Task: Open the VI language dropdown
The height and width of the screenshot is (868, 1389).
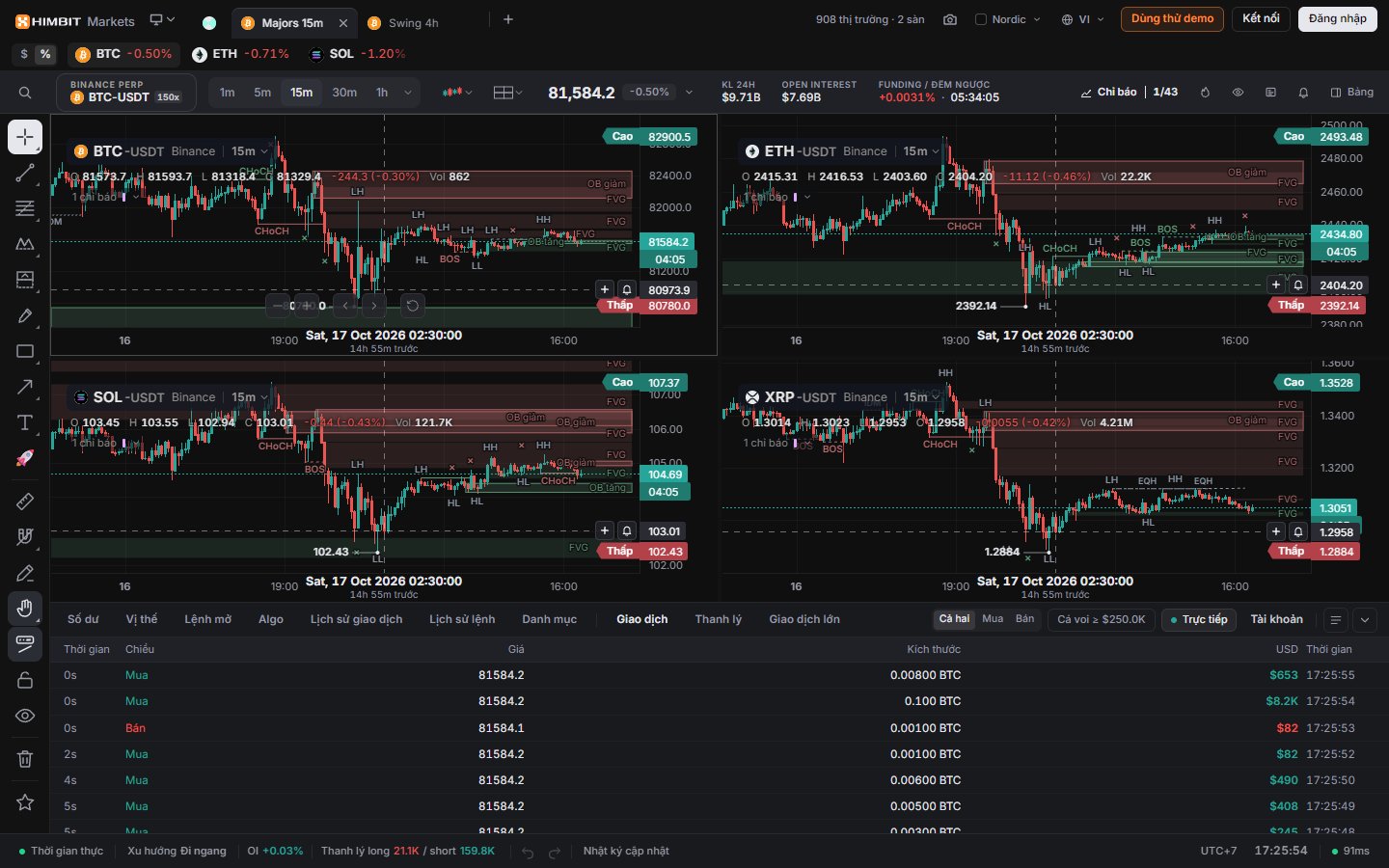Action: [x=1083, y=19]
